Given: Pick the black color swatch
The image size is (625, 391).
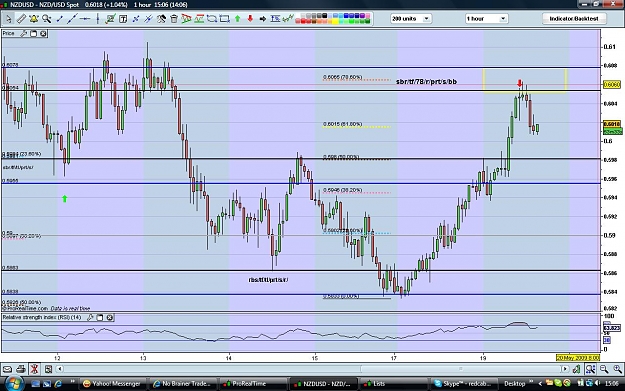Looking at the screenshot, I should pos(324,16).
